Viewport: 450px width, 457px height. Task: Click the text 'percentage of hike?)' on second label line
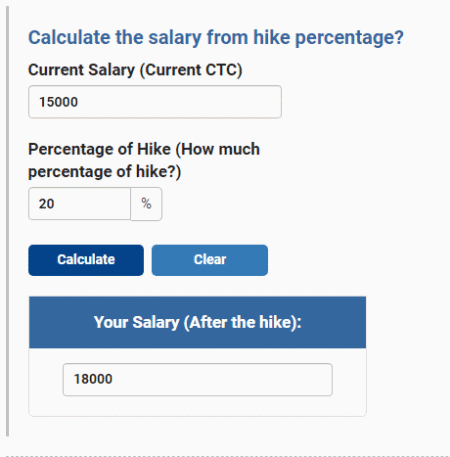coord(104,172)
